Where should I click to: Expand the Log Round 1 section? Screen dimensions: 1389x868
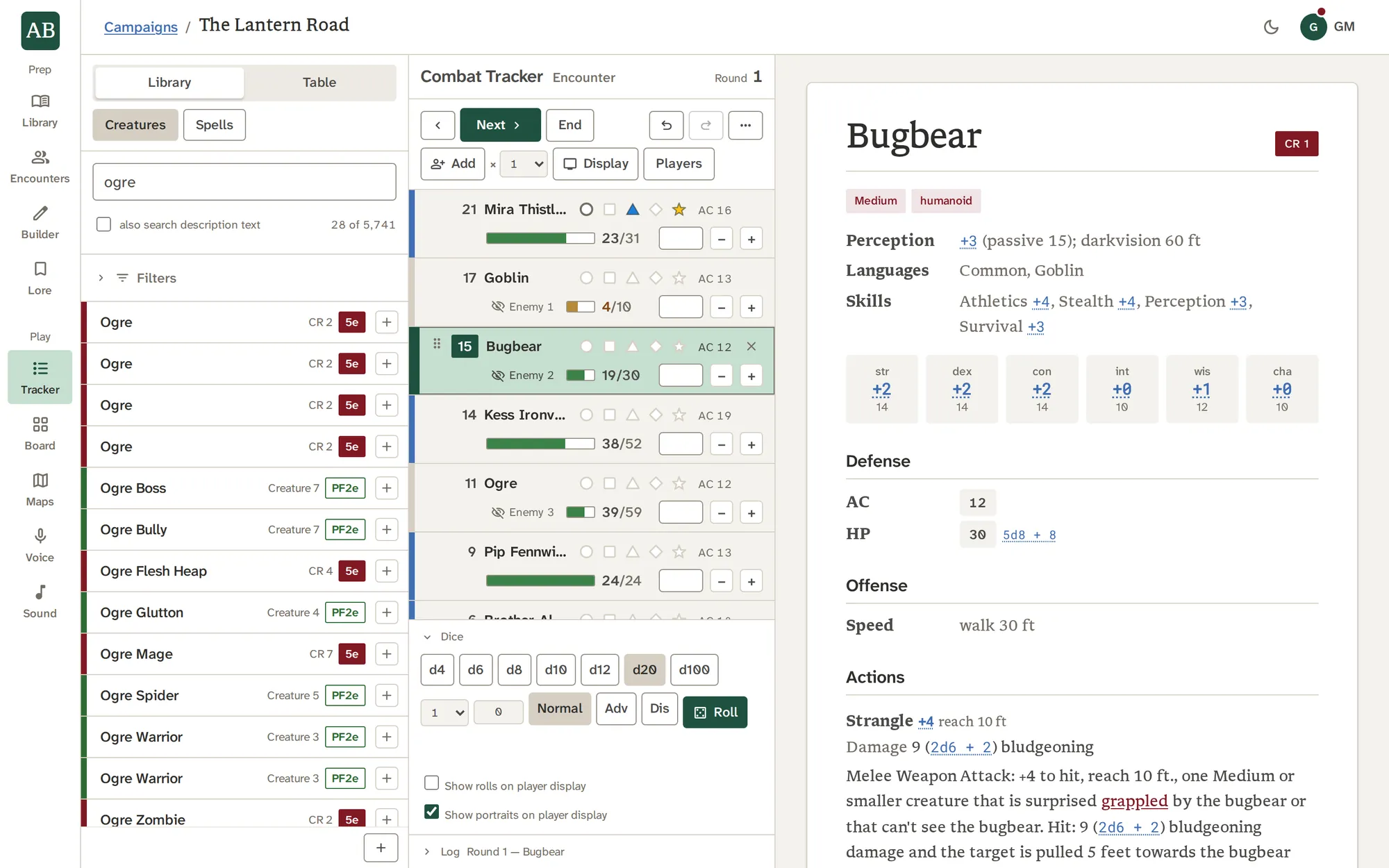click(x=494, y=852)
